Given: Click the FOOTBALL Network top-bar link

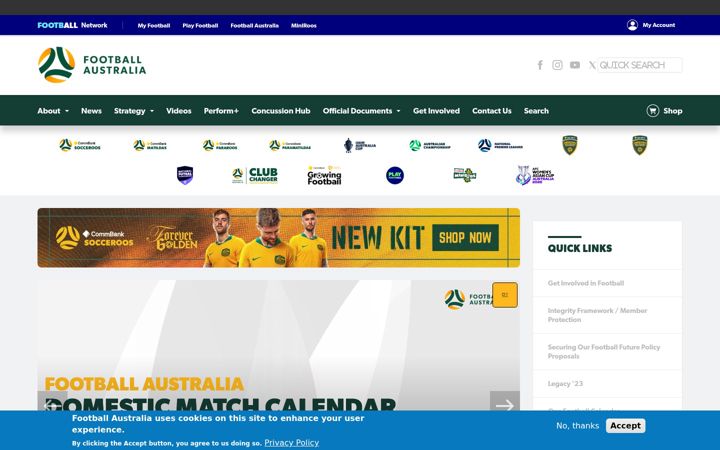Looking at the screenshot, I should (72, 25).
